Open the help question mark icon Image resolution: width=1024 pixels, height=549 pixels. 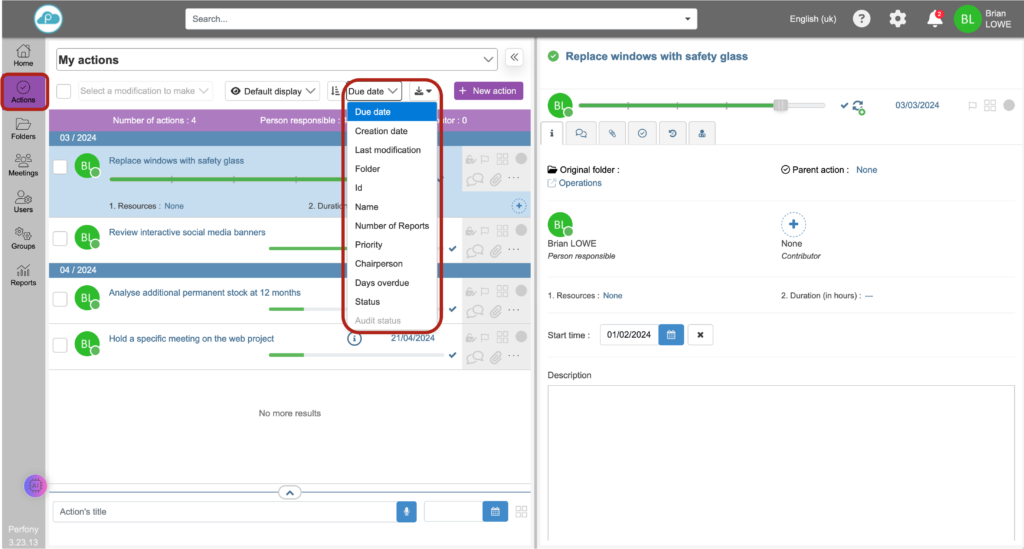click(x=861, y=19)
